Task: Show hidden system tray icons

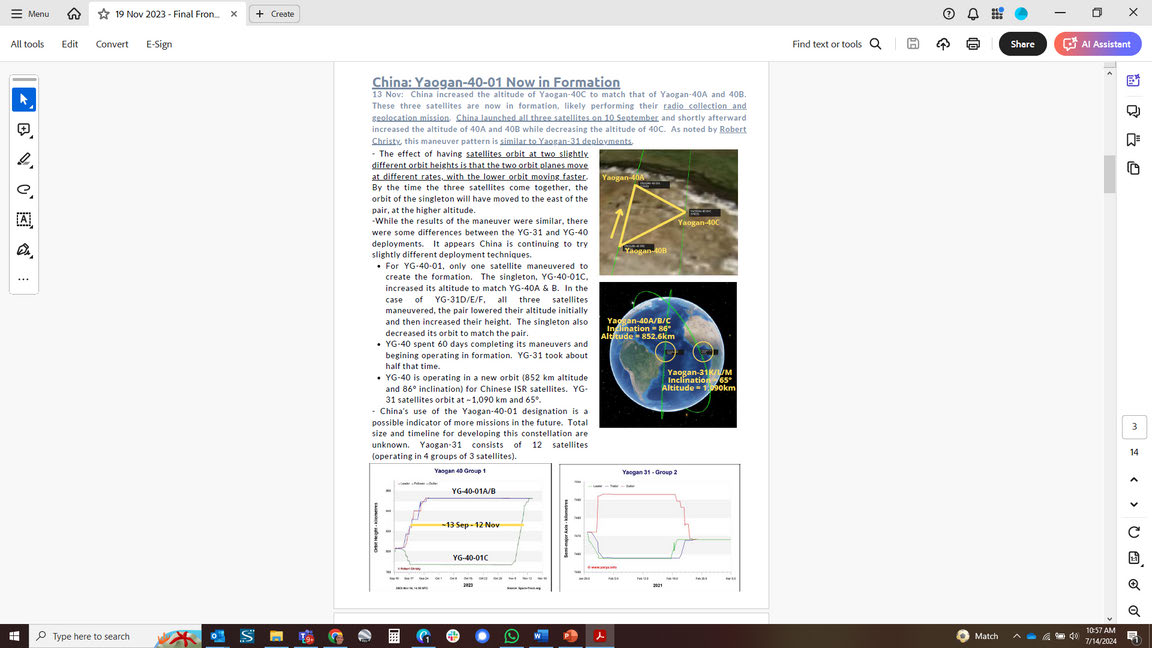Action: point(1016,636)
